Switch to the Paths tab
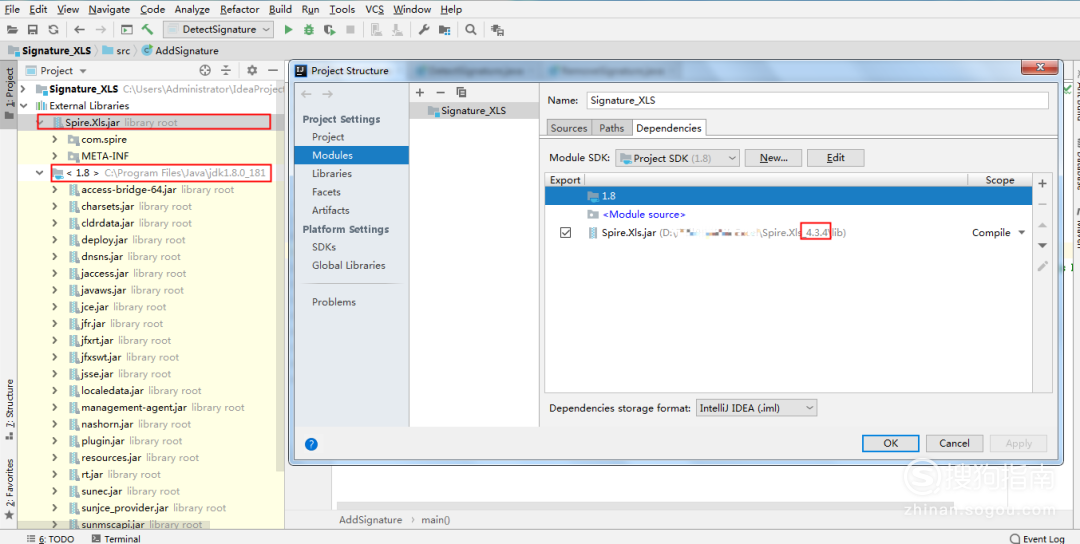 click(611, 128)
